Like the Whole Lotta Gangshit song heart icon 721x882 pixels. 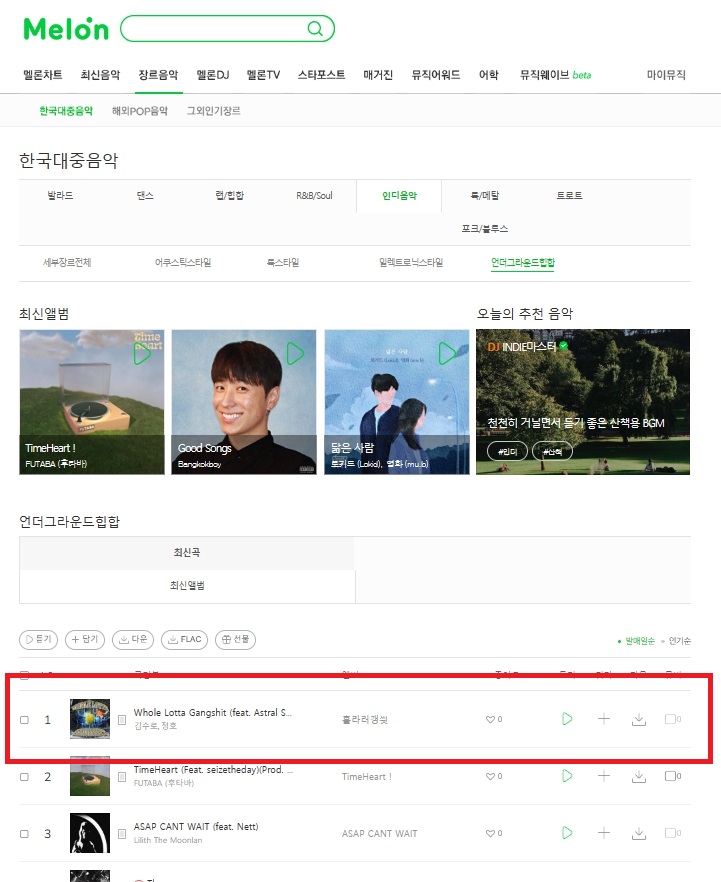(490, 719)
